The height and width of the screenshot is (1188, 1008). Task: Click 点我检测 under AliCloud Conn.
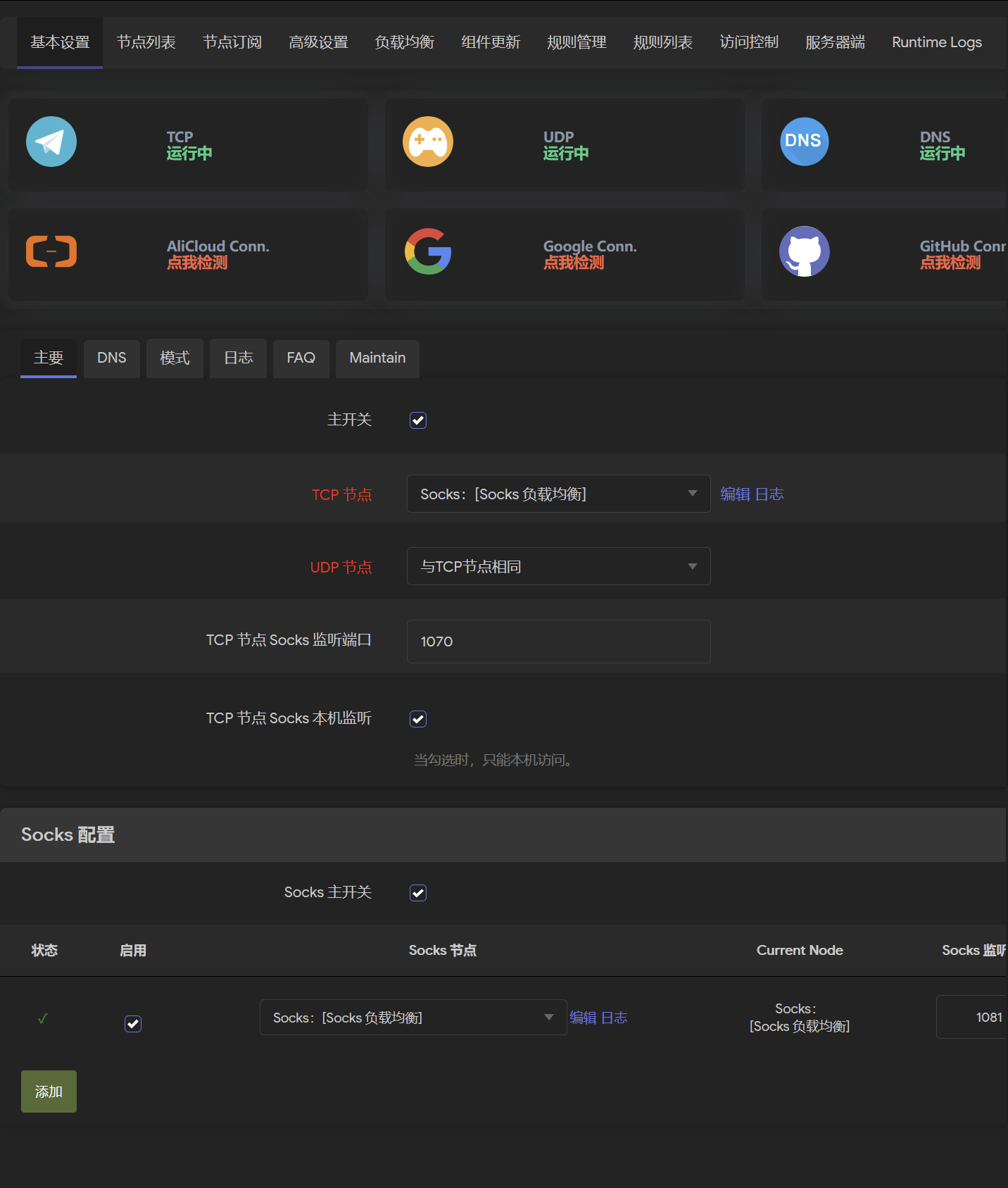coord(197,263)
